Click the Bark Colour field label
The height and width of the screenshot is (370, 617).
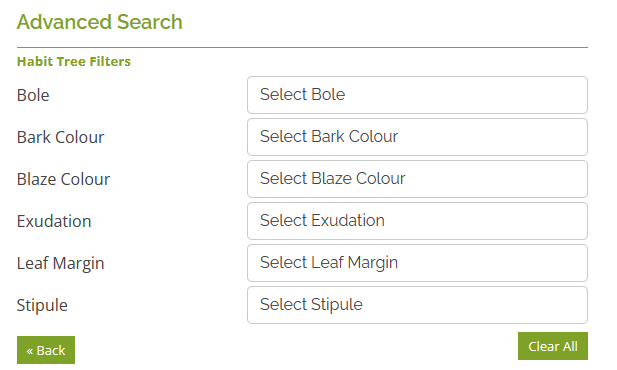click(x=61, y=137)
